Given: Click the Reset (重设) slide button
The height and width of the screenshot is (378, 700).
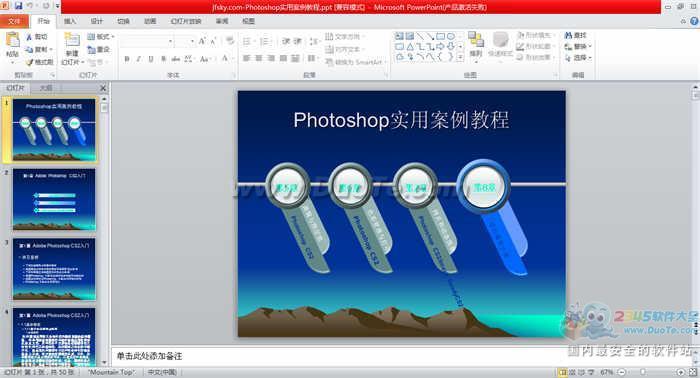Looking at the screenshot, I should point(99,49).
